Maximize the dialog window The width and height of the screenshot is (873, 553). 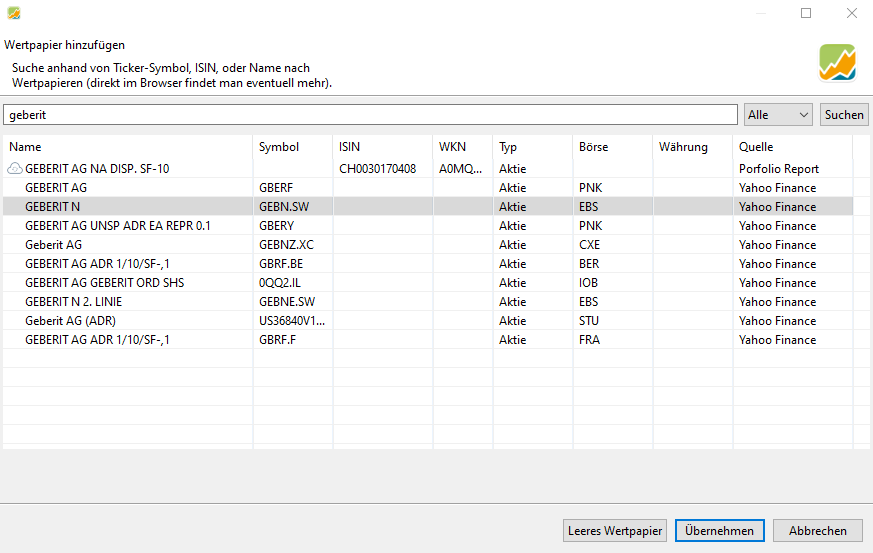click(x=806, y=14)
